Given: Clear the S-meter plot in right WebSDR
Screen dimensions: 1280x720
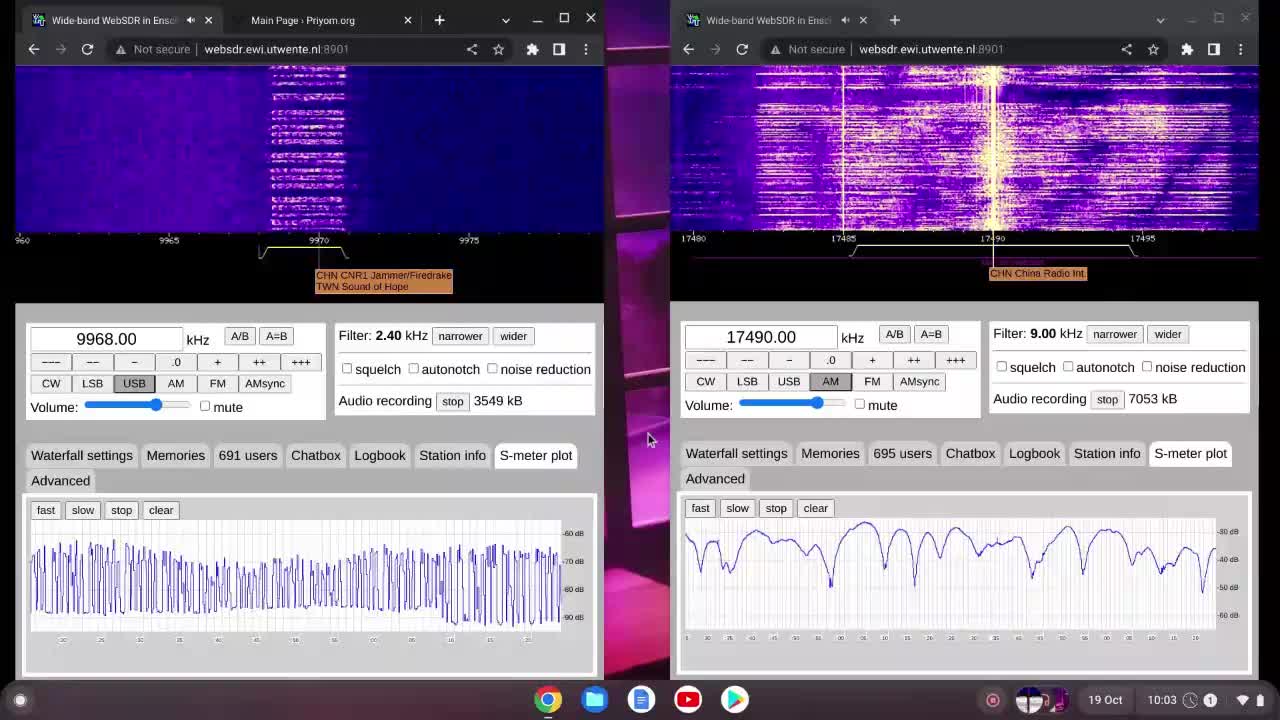Looking at the screenshot, I should (x=815, y=508).
